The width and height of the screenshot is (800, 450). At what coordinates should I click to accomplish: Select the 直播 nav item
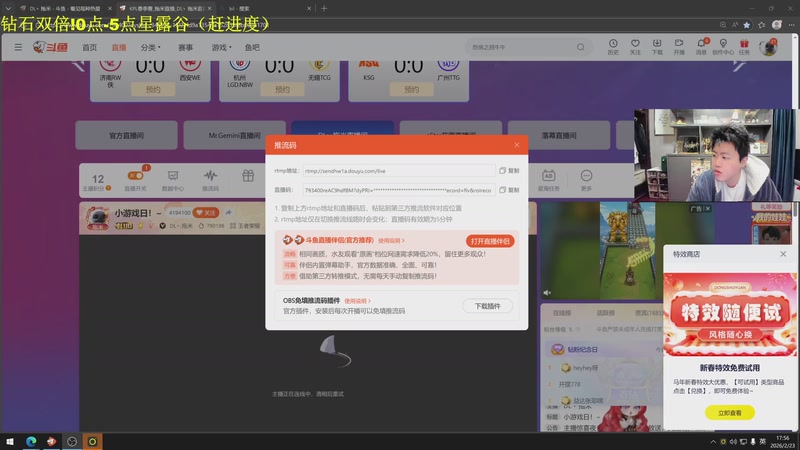point(119,47)
